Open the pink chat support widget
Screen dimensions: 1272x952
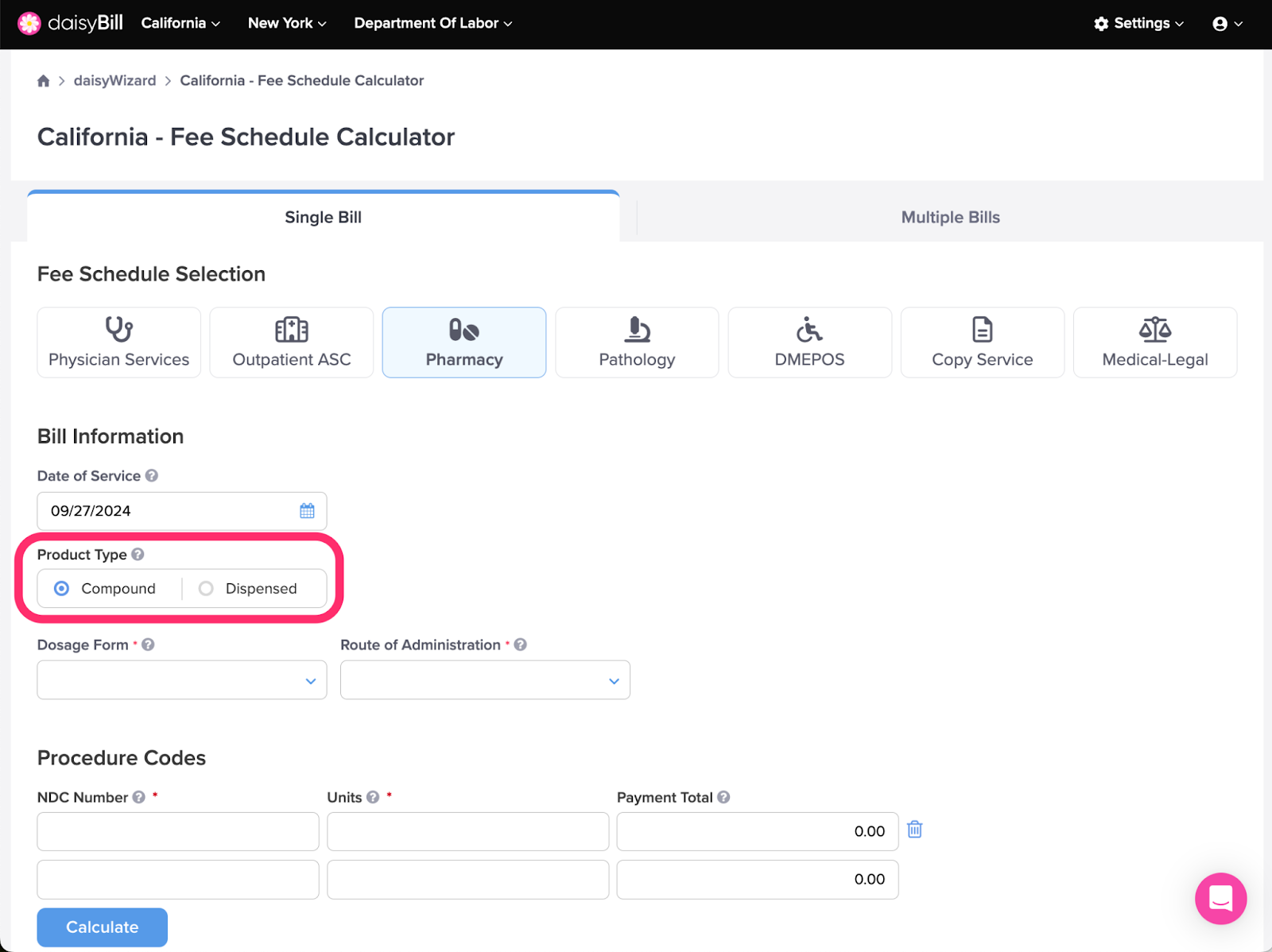click(x=1220, y=899)
